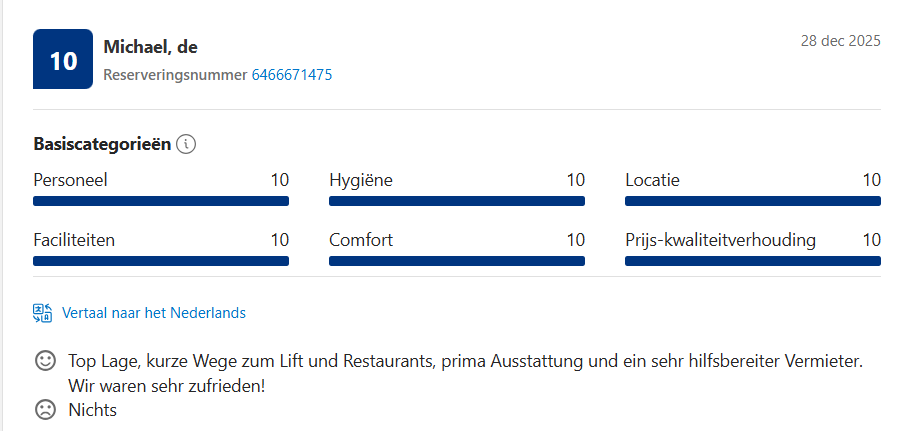Click the Locatie rating bar
The height and width of the screenshot is (431, 907).
753,201
